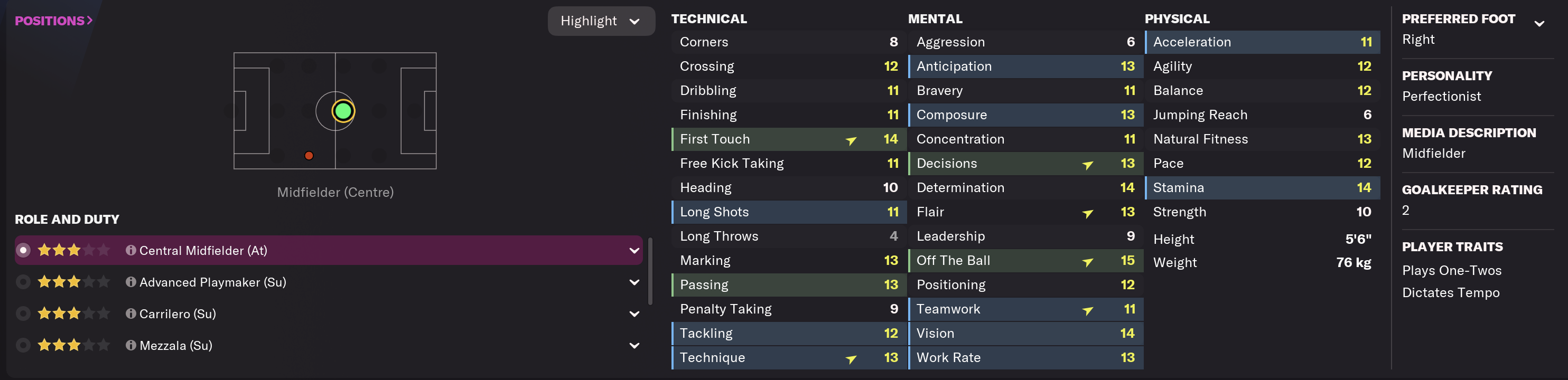Click the Stamina attribute row
The height and width of the screenshot is (380, 1568).
point(1262,187)
